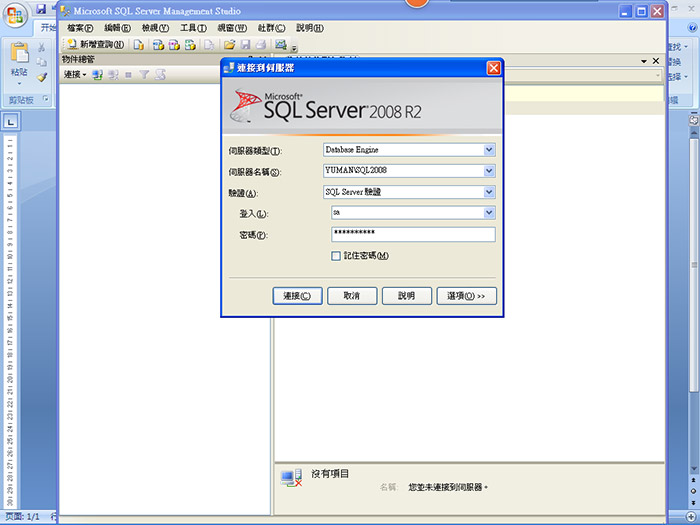Click the filter funnel icon in Object Explorer
700x525 pixels.
143,75
